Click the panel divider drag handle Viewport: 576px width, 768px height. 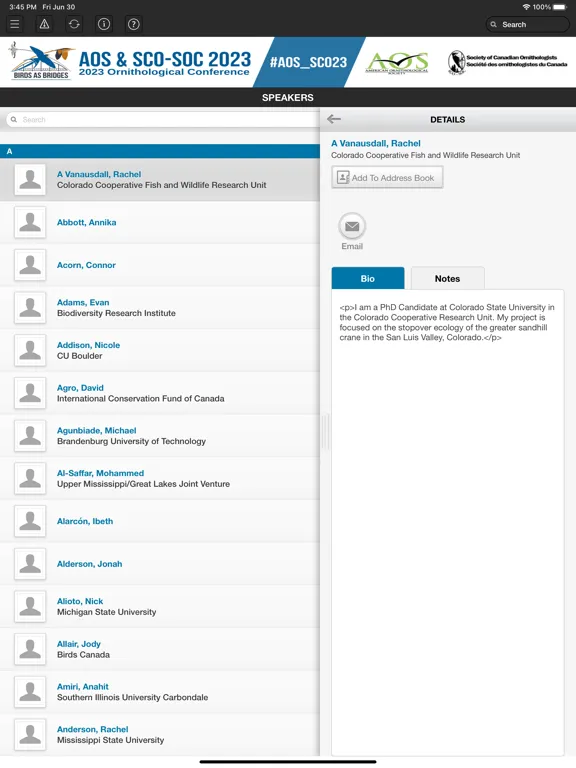click(x=325, y=432)
